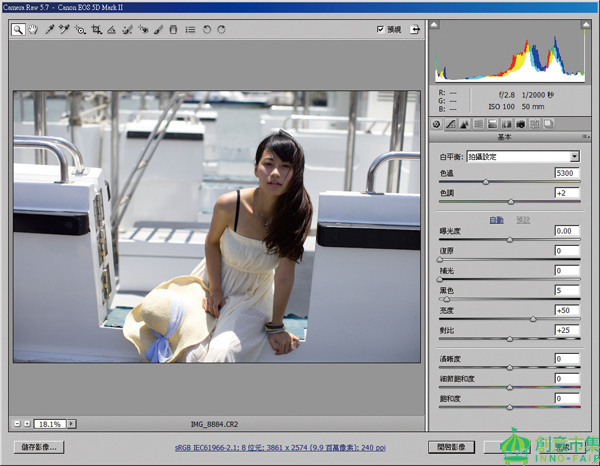Click the 色溫 temperature slider handle
This screenshot has height=466, width=600.
pos(486,182)
